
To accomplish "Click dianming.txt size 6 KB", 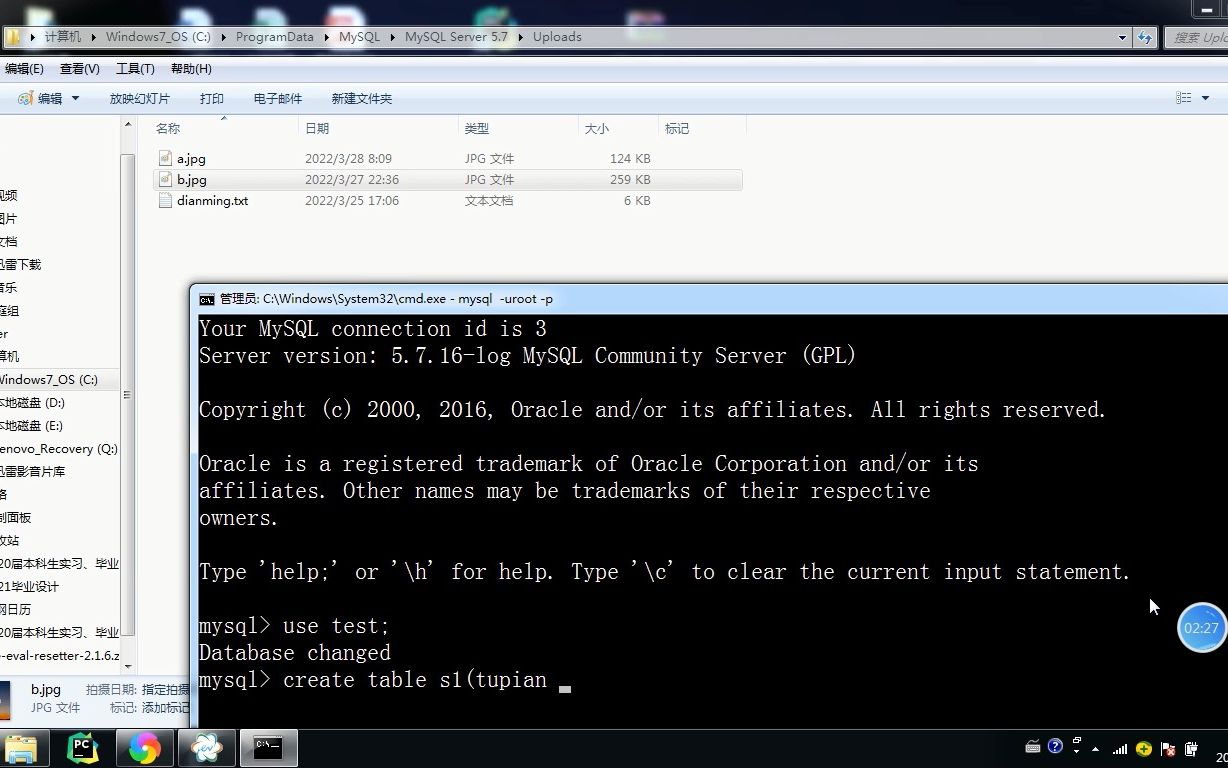I will tap(636, 200).
